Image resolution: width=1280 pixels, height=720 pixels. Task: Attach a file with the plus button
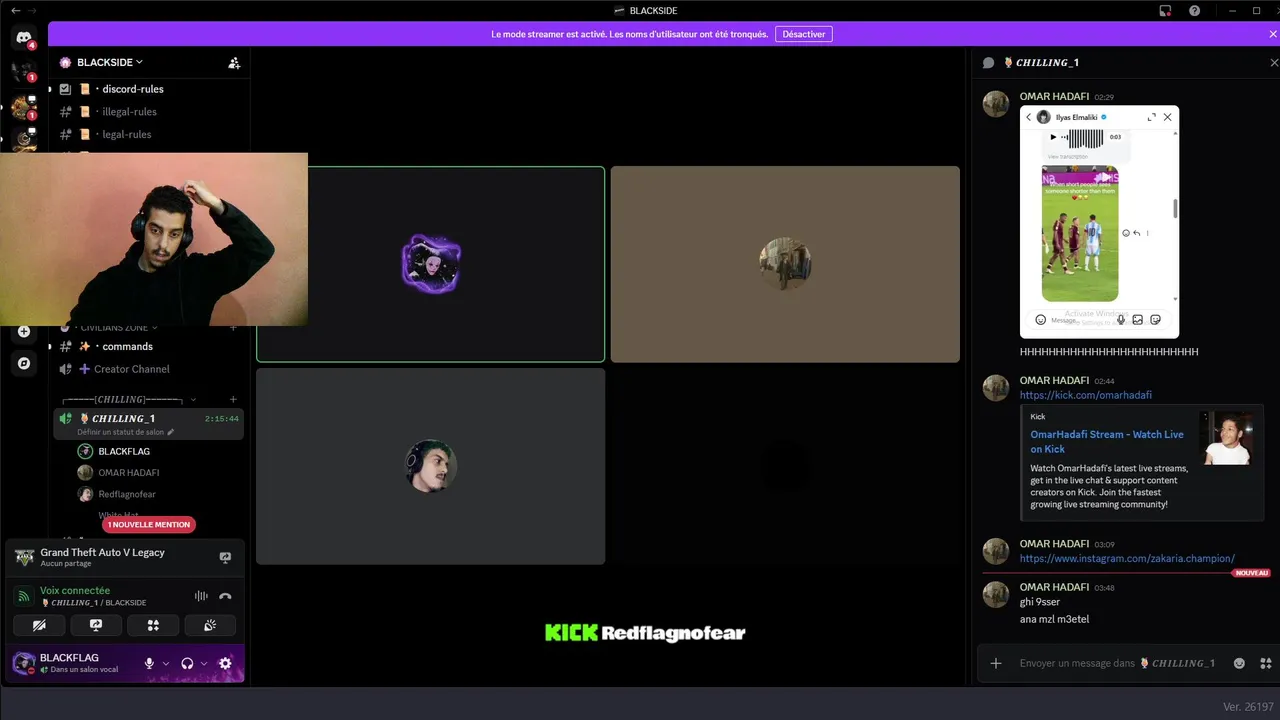pyautogui.click(x=995, y=663)
